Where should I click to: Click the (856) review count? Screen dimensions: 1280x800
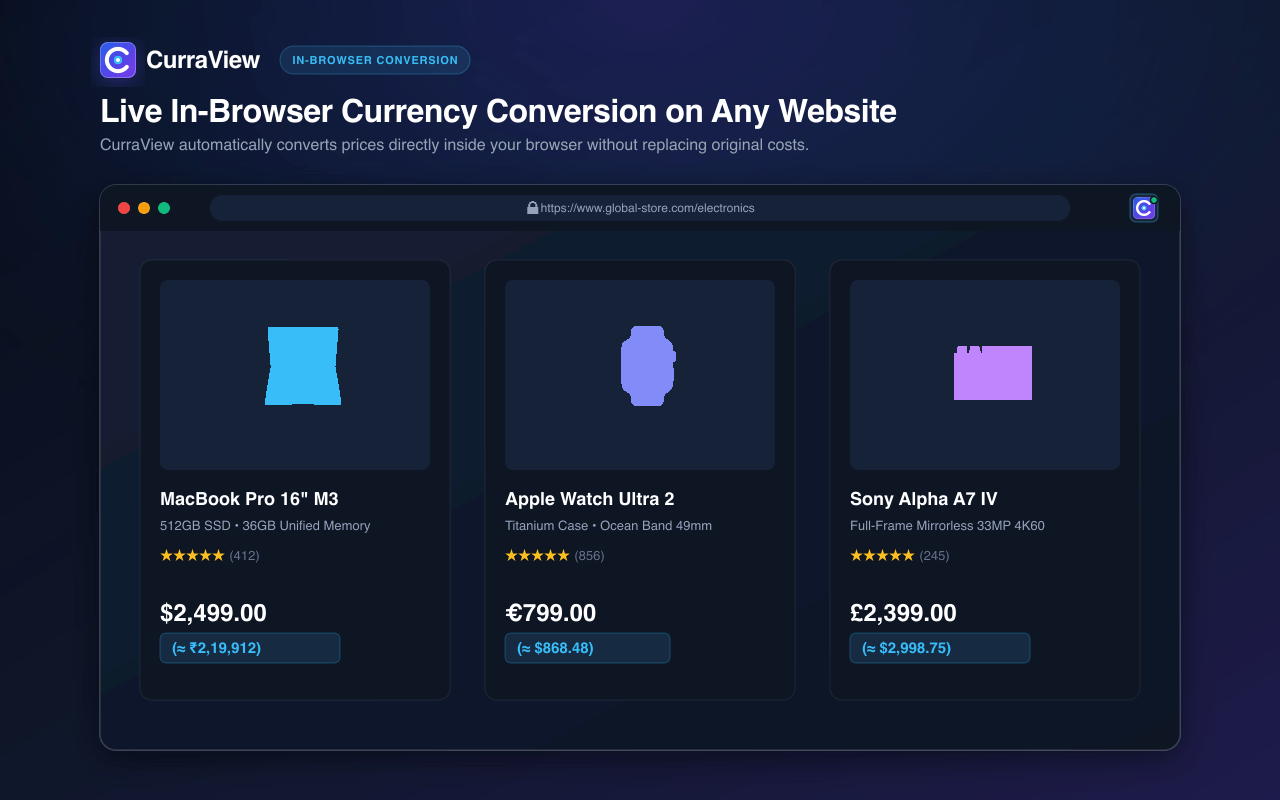(x=589, y=555)
